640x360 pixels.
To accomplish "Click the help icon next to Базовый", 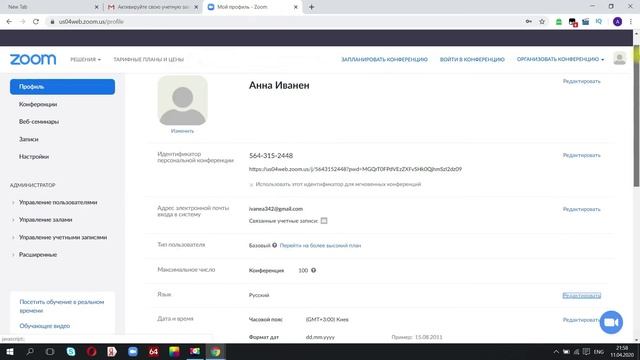I will (275, 245).
